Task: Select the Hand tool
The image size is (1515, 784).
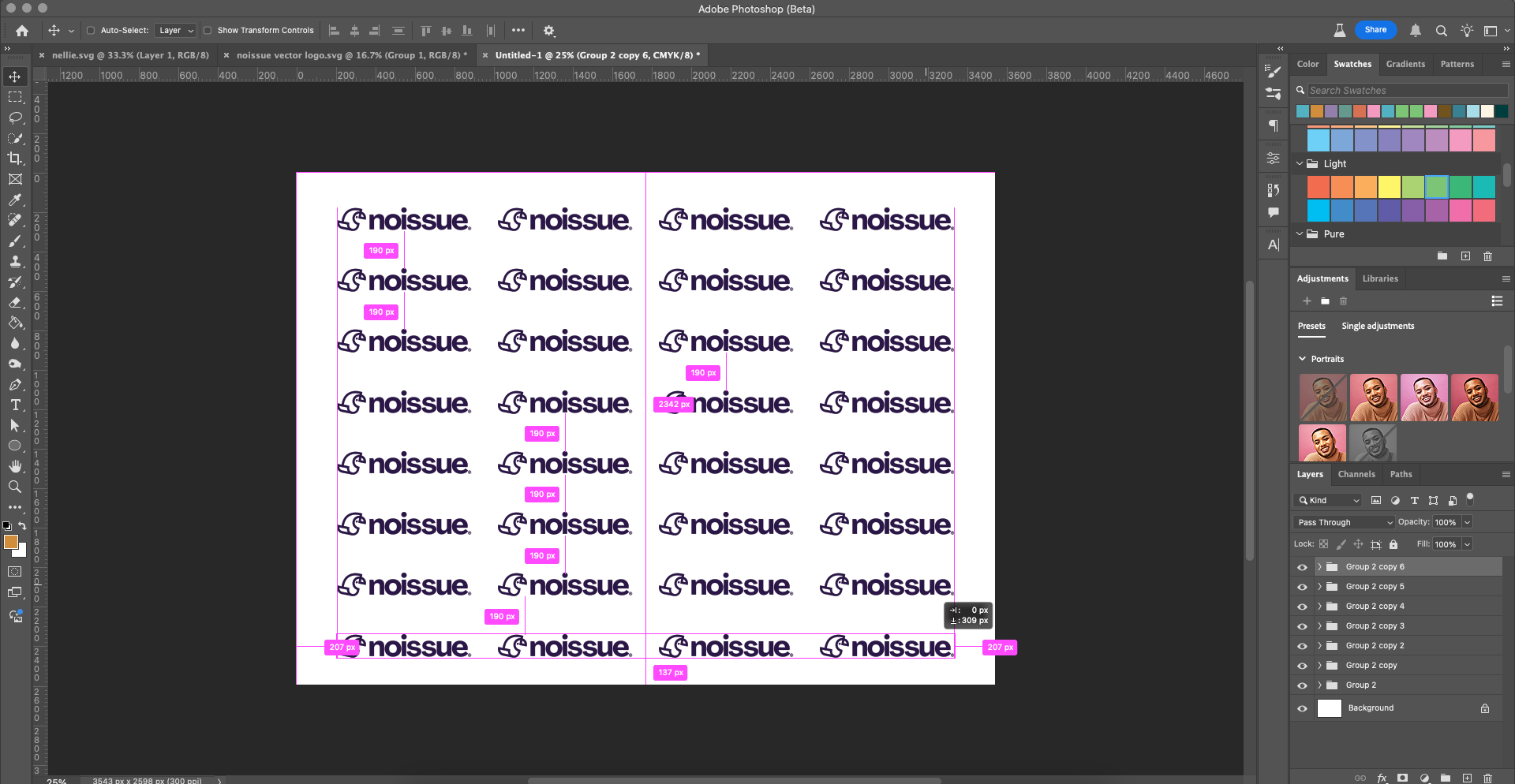Action: pyautogui.click(x=15, y=466)
